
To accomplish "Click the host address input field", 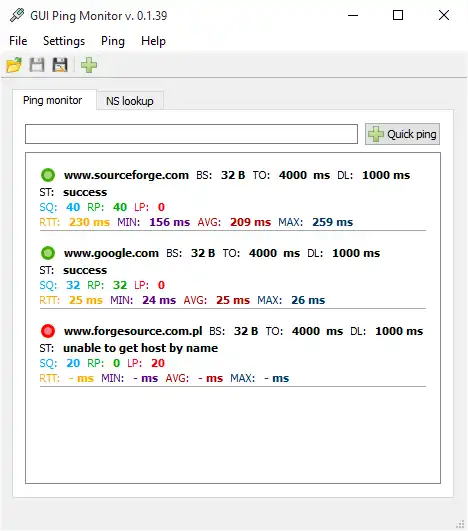I will (191, 134).
